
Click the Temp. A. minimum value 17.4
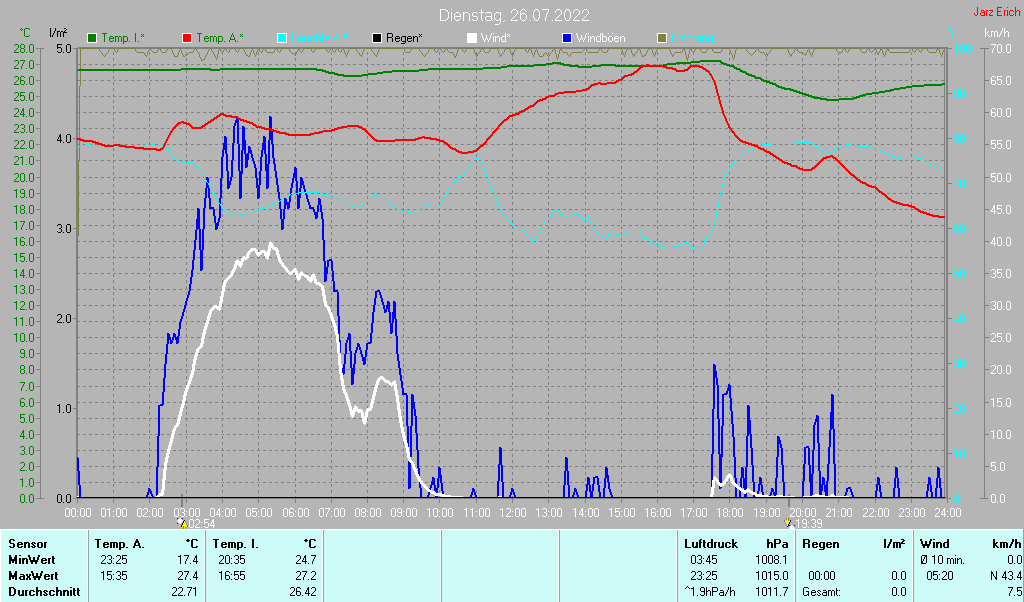187,560
